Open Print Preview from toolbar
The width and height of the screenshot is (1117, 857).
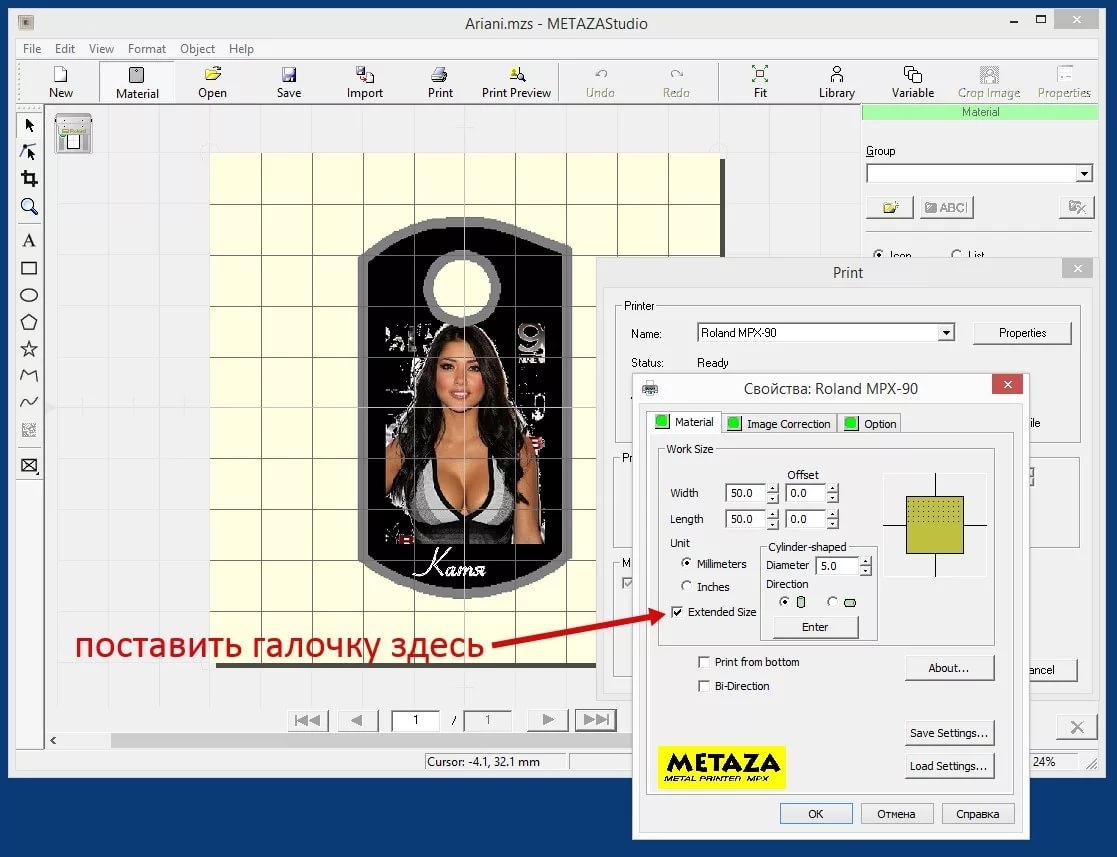(516, 82)
